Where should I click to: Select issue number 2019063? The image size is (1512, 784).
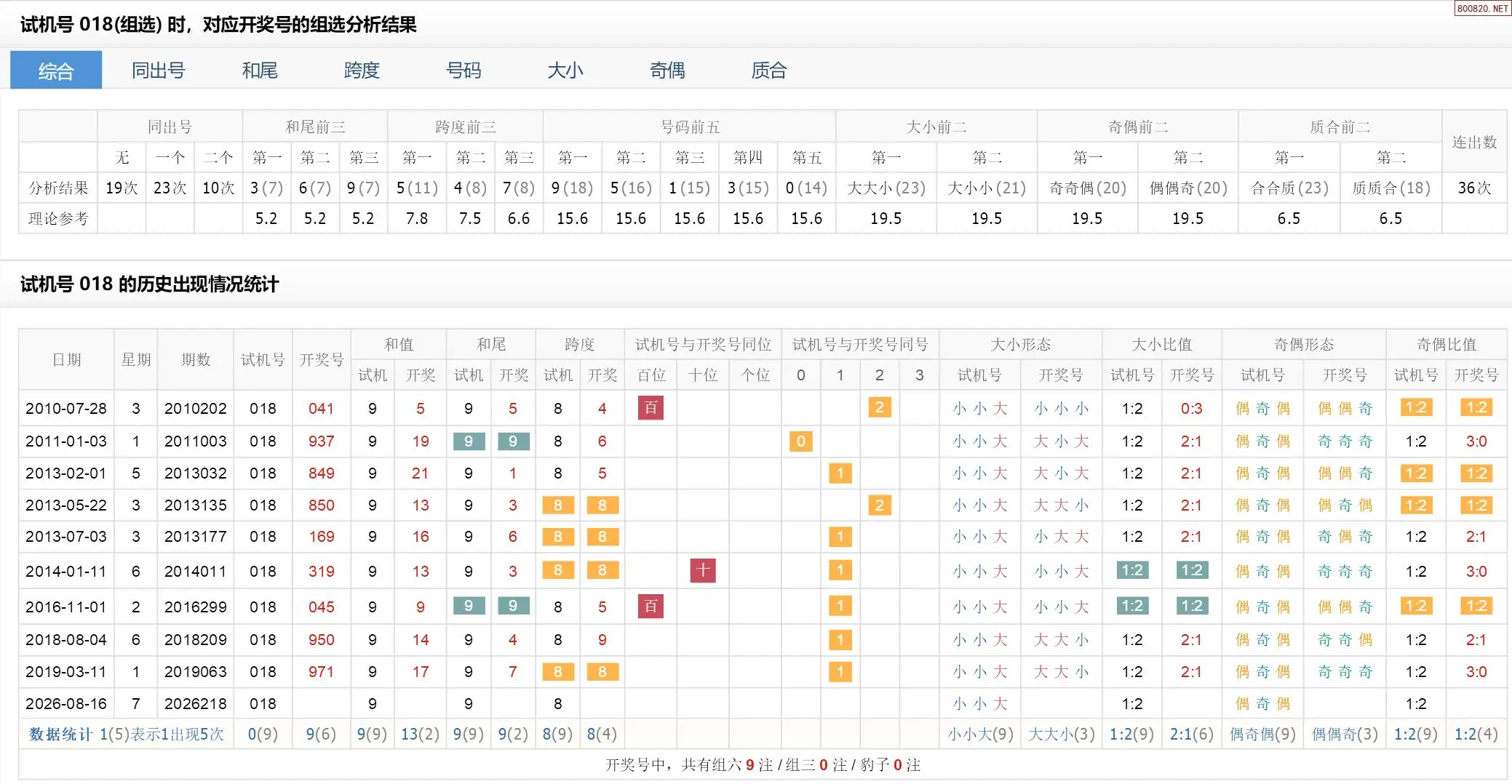click(x=196, y=672)
